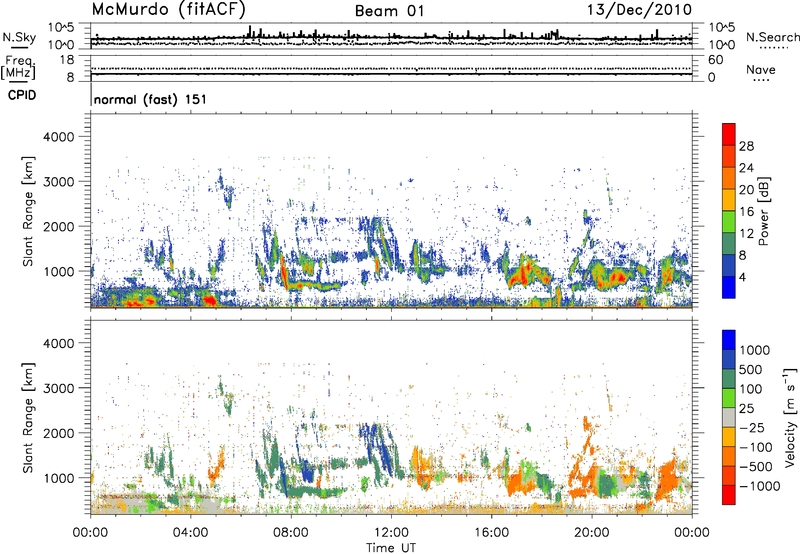
Task: Select the '08:00' time axis label
Action: [x=291, y=533]
